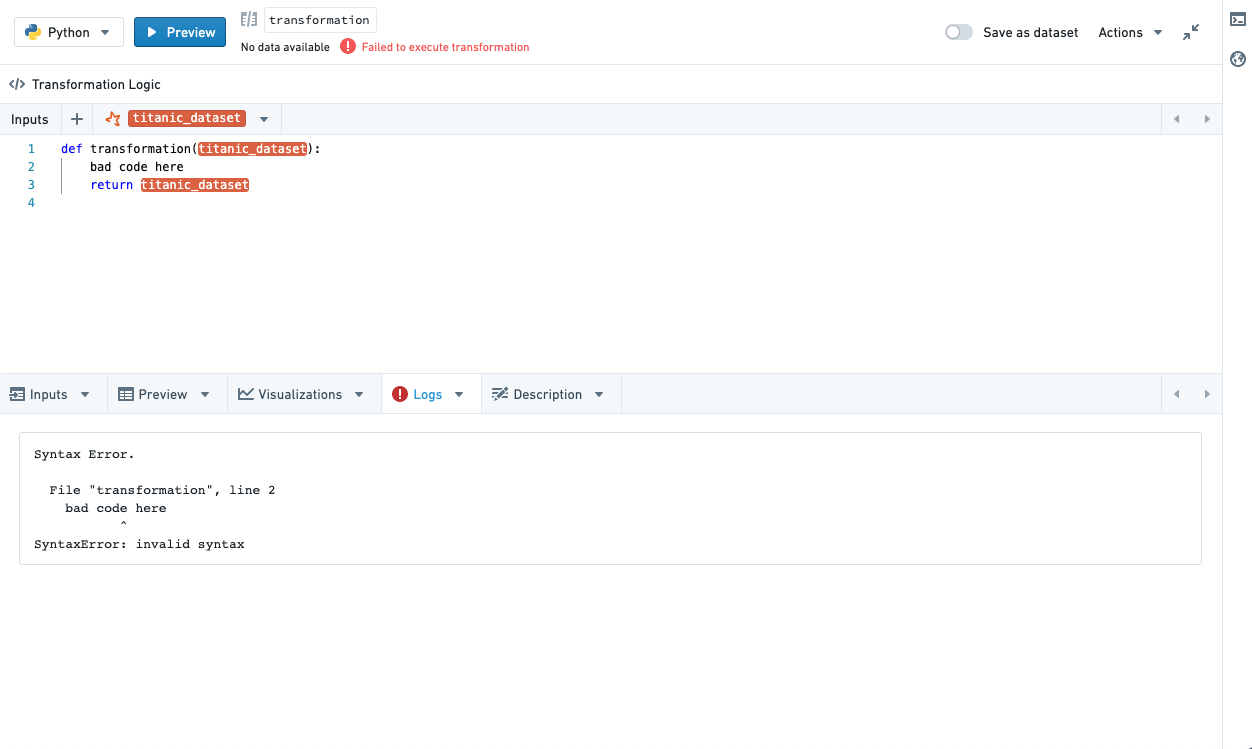The height and width of the screenshot is (749, 1252).
Task: Open the caret next to the Logs tab
Action: click(459, 394)
